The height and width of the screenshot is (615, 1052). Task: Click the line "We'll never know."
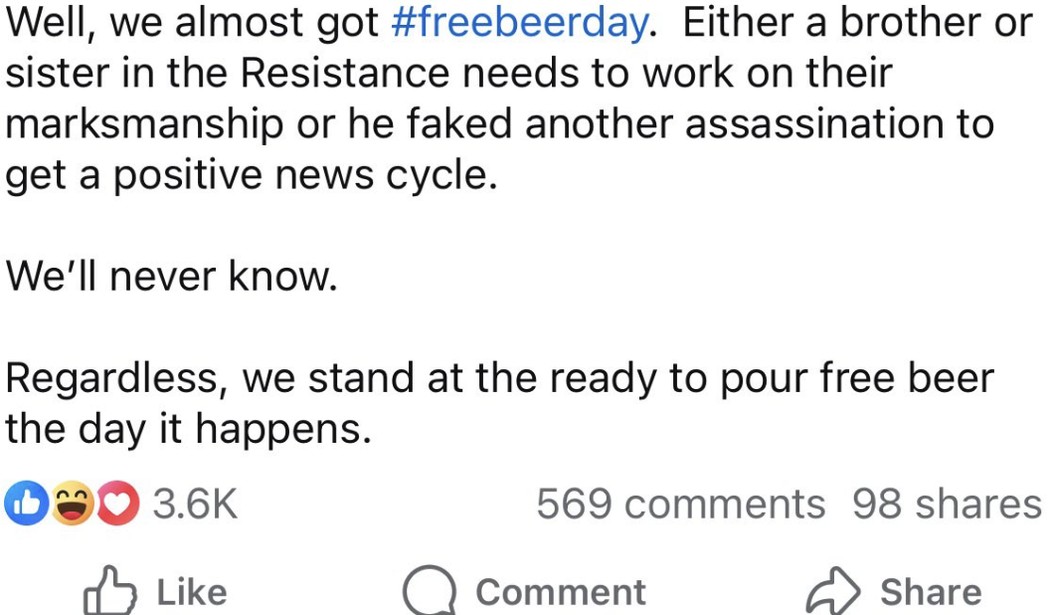[x=169, y=277]
